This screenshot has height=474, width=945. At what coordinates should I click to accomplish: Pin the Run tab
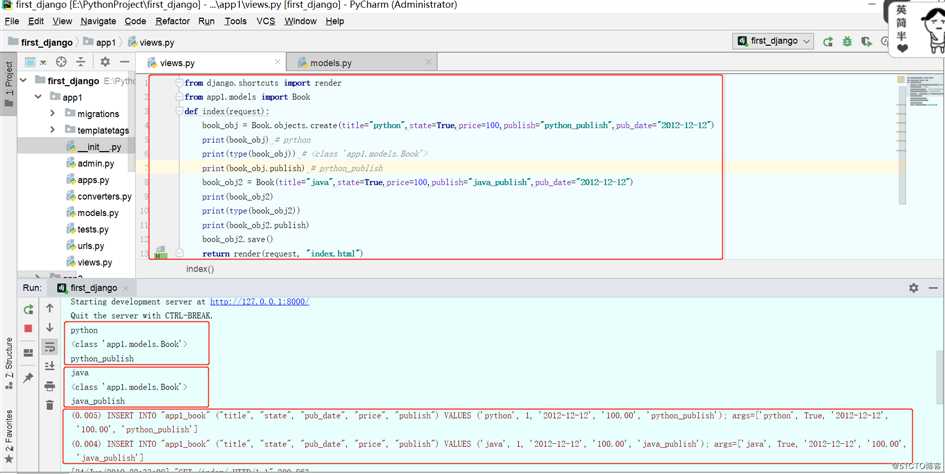point(28,378)
